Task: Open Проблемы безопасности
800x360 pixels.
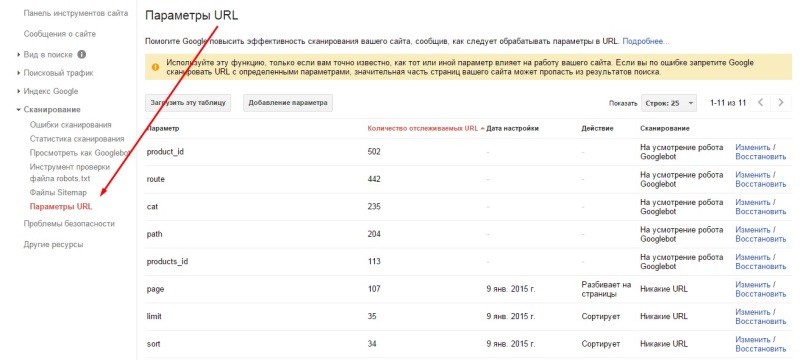Action: pyautogui.click(x=69, y=223)
